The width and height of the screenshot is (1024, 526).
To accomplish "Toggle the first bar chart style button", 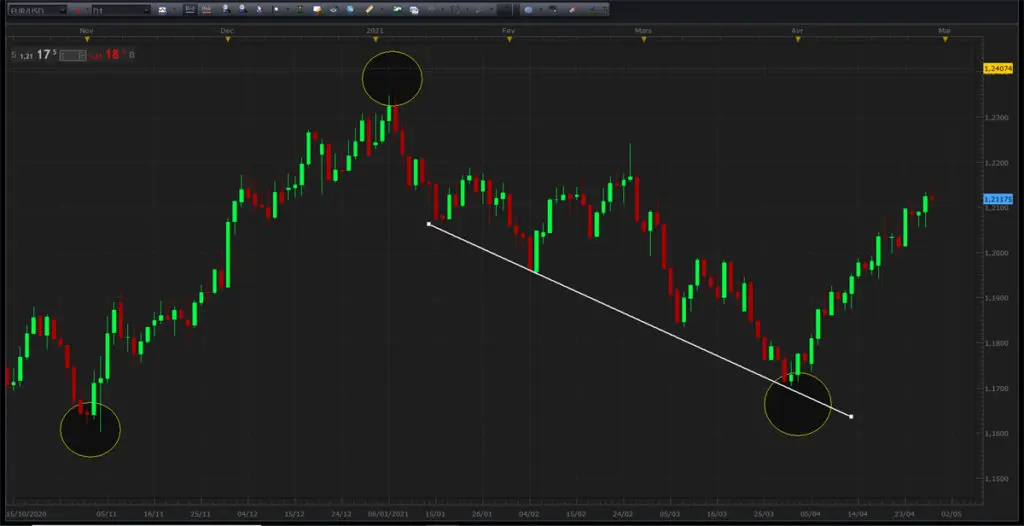I will pyautogui.click(x=190, y=10).
